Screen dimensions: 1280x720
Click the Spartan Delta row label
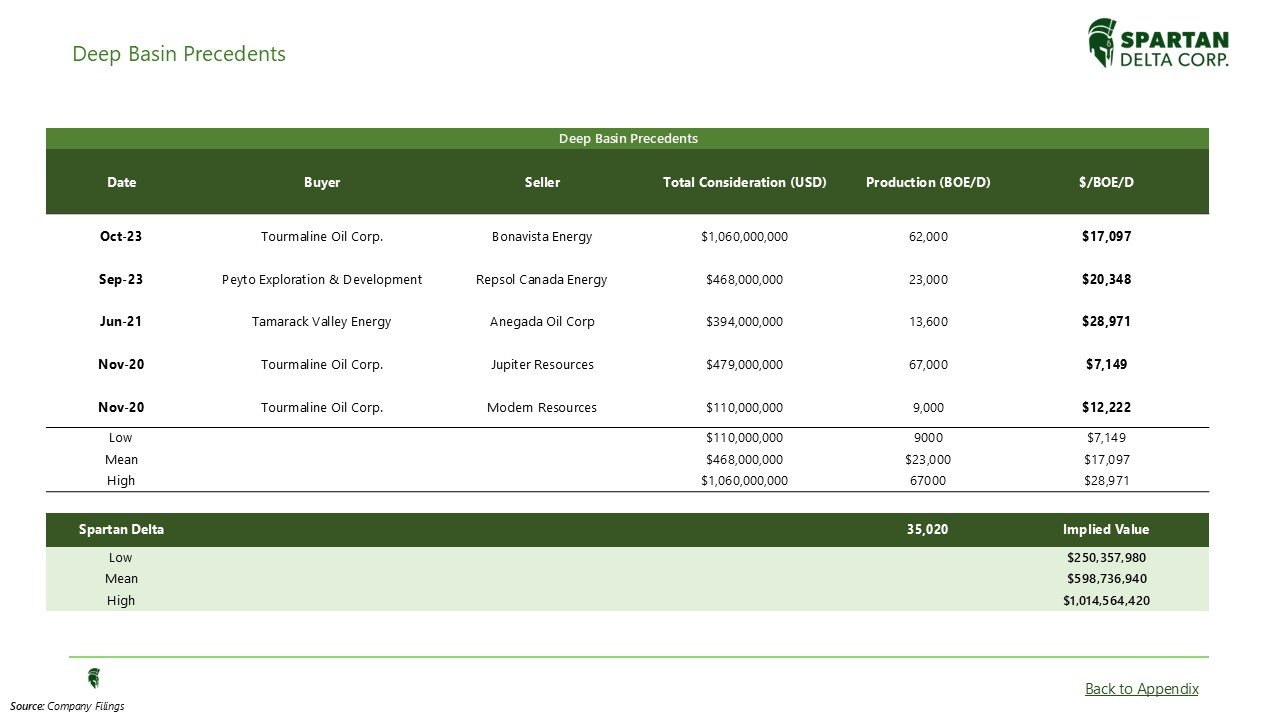point(121,530)
